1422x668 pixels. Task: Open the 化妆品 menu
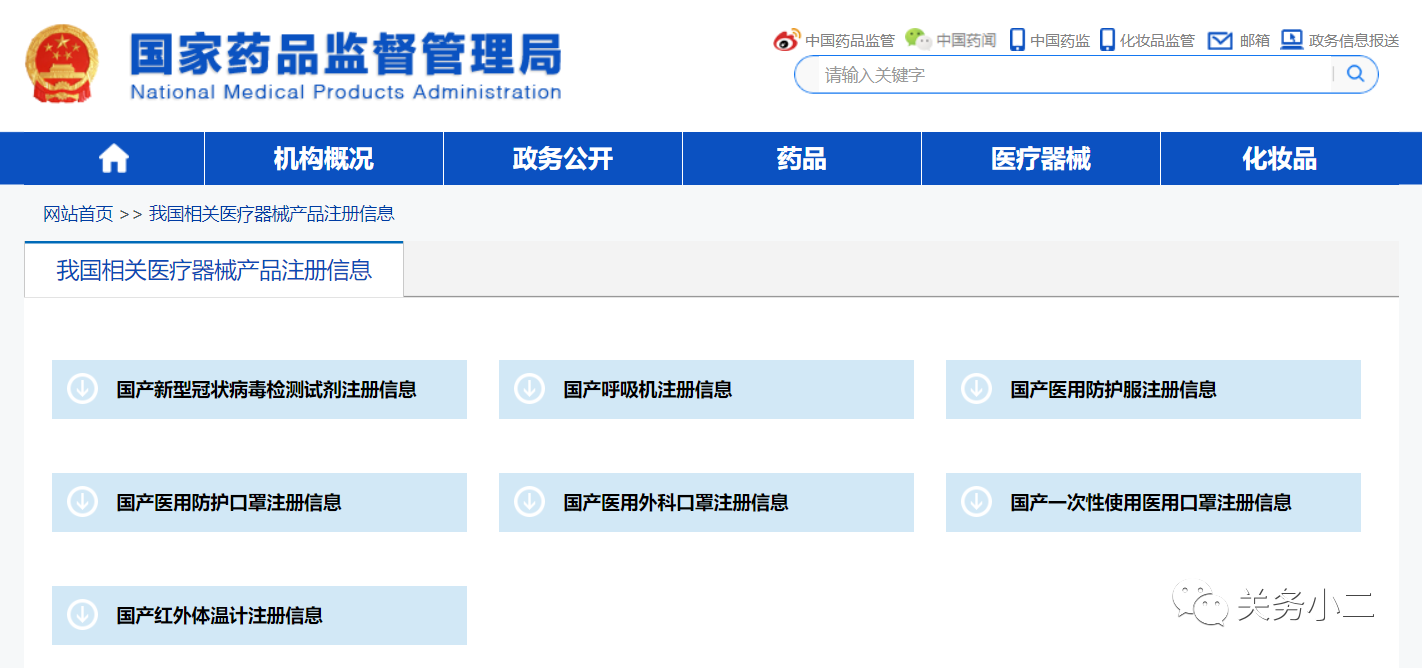[x=1278, y=158]
